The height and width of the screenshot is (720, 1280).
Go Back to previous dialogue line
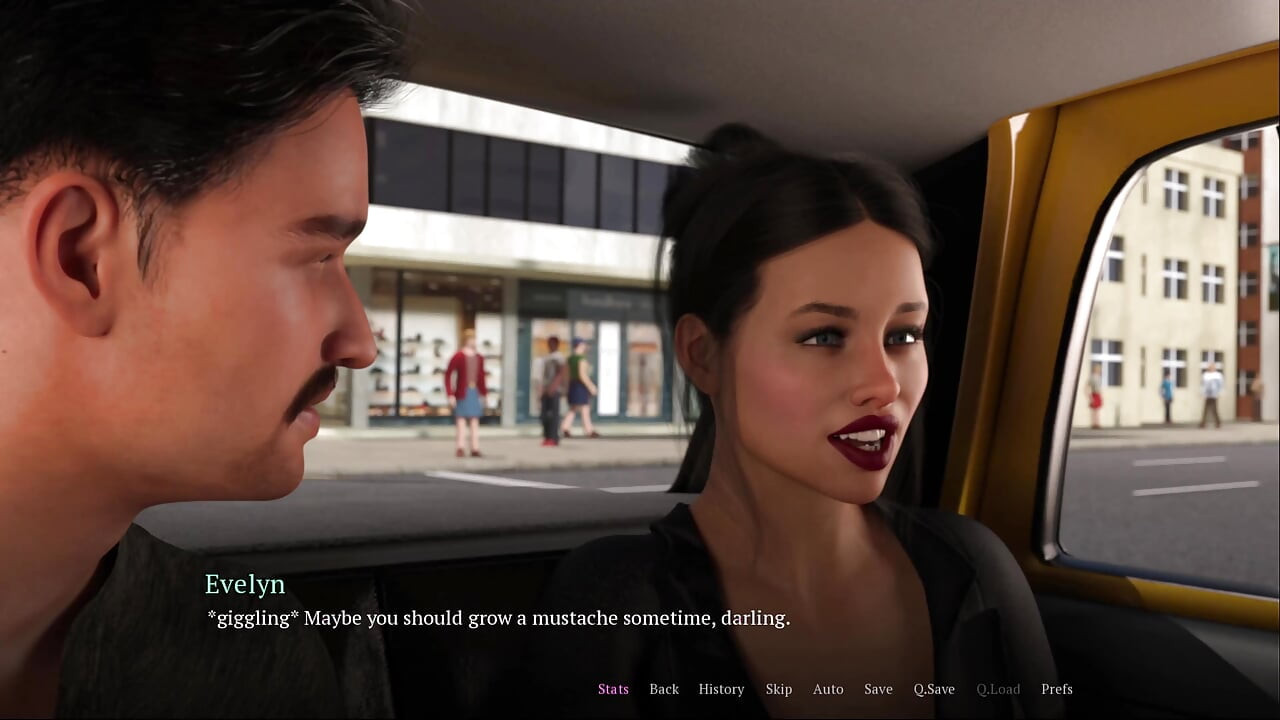[x=664, y=689]
